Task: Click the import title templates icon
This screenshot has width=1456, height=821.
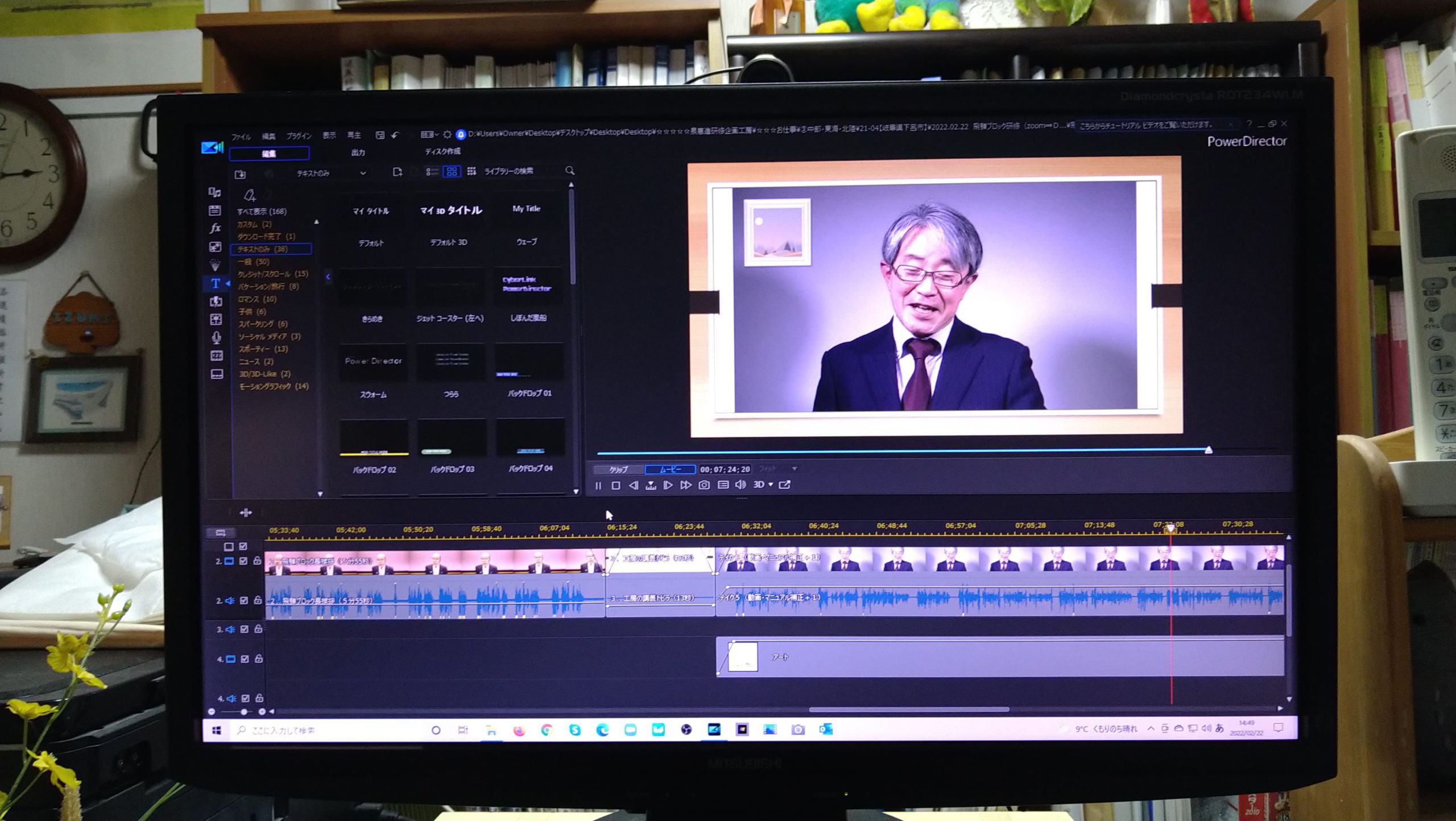Action: coord(240,174)
